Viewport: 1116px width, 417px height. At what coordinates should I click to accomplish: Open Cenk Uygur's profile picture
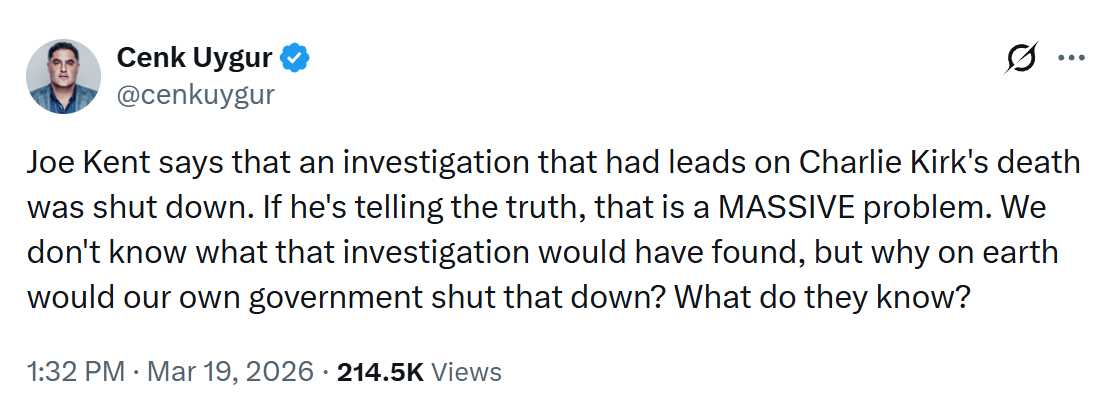(65, 76)
